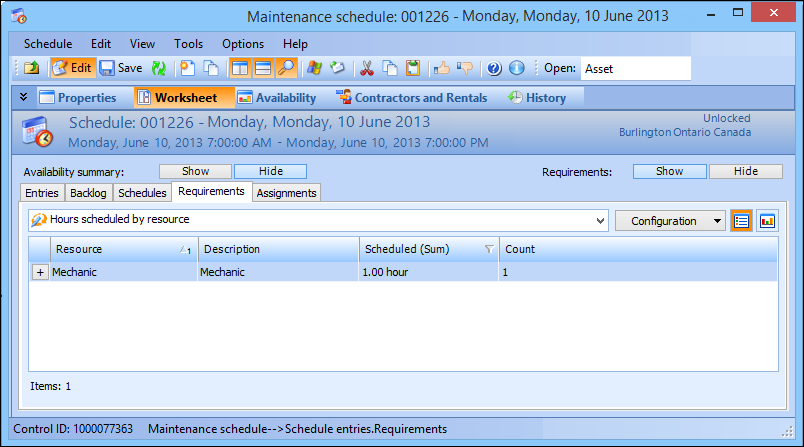Sort by the Resource column header
Image resolution: width=804 pixels, height=447 pixels.
pyautogui.click(x=124, y=249)
